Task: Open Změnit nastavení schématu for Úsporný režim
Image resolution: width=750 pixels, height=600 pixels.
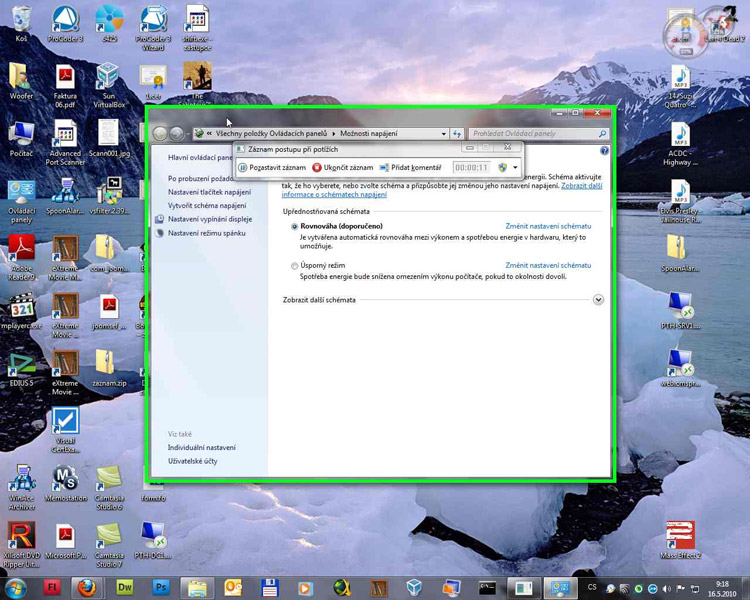Action: (x=548, y=266)
